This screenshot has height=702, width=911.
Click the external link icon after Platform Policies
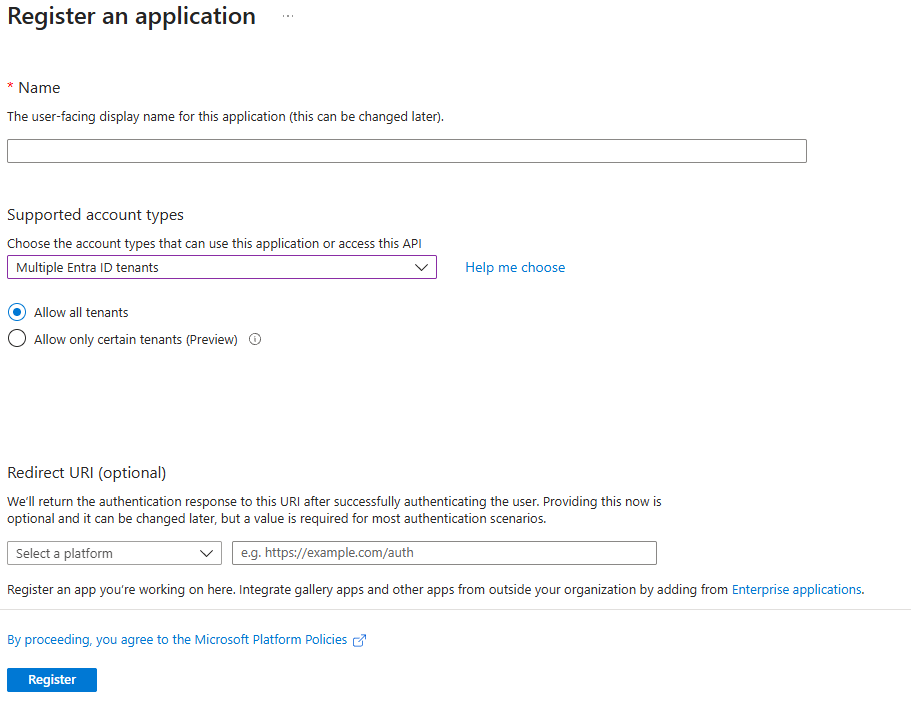[x=360, y=640]
